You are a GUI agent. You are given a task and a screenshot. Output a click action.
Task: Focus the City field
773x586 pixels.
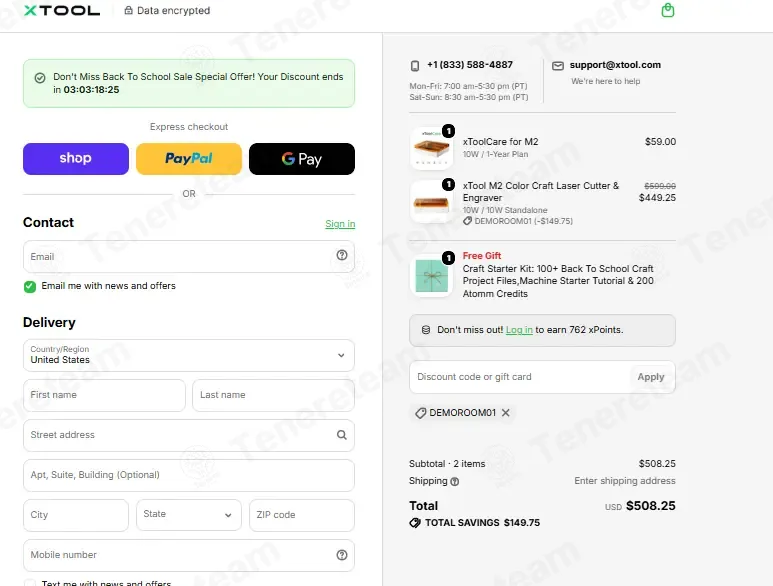click(x=76, y=515)
